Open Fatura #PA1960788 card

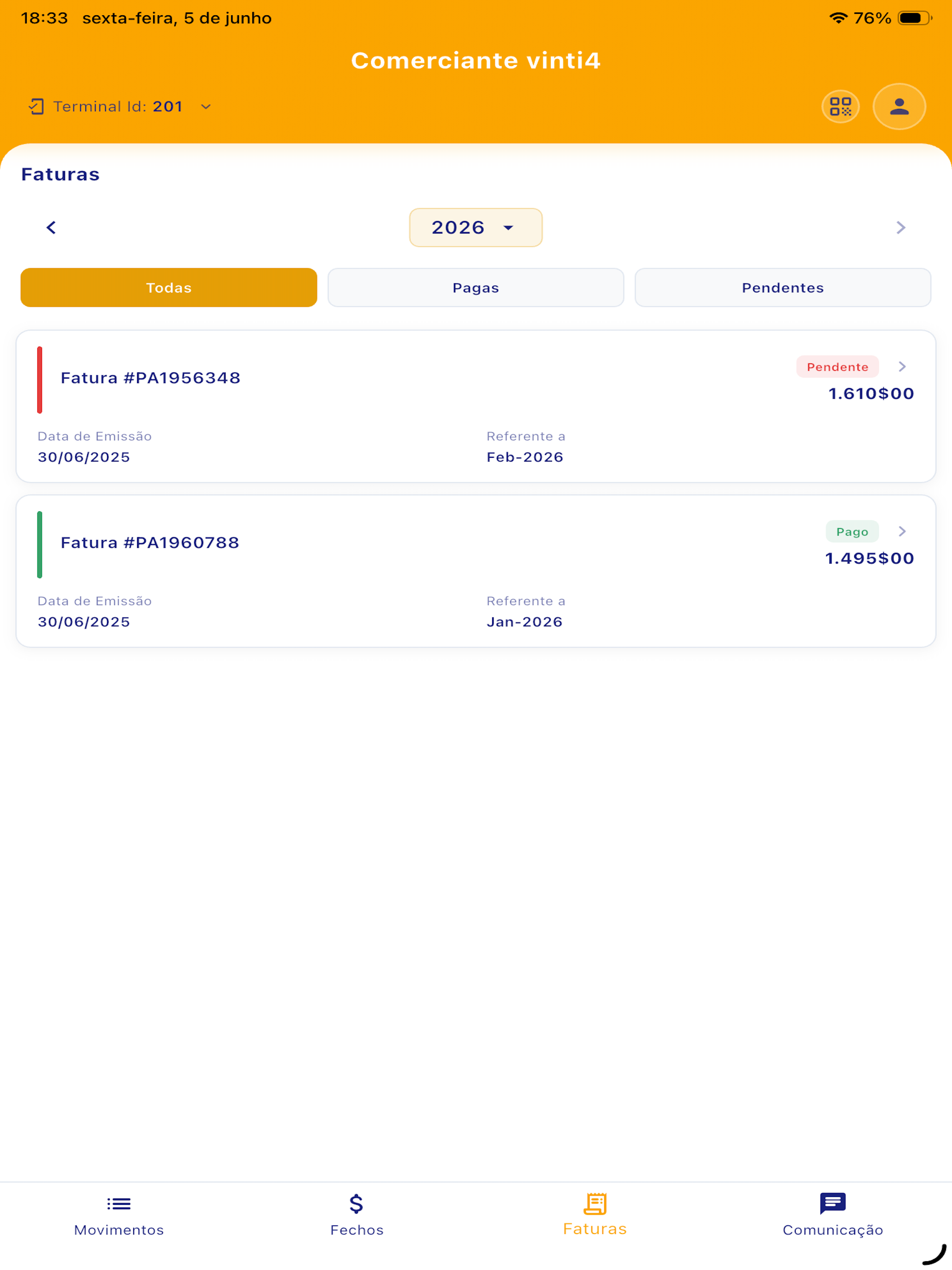coord(476,571)
